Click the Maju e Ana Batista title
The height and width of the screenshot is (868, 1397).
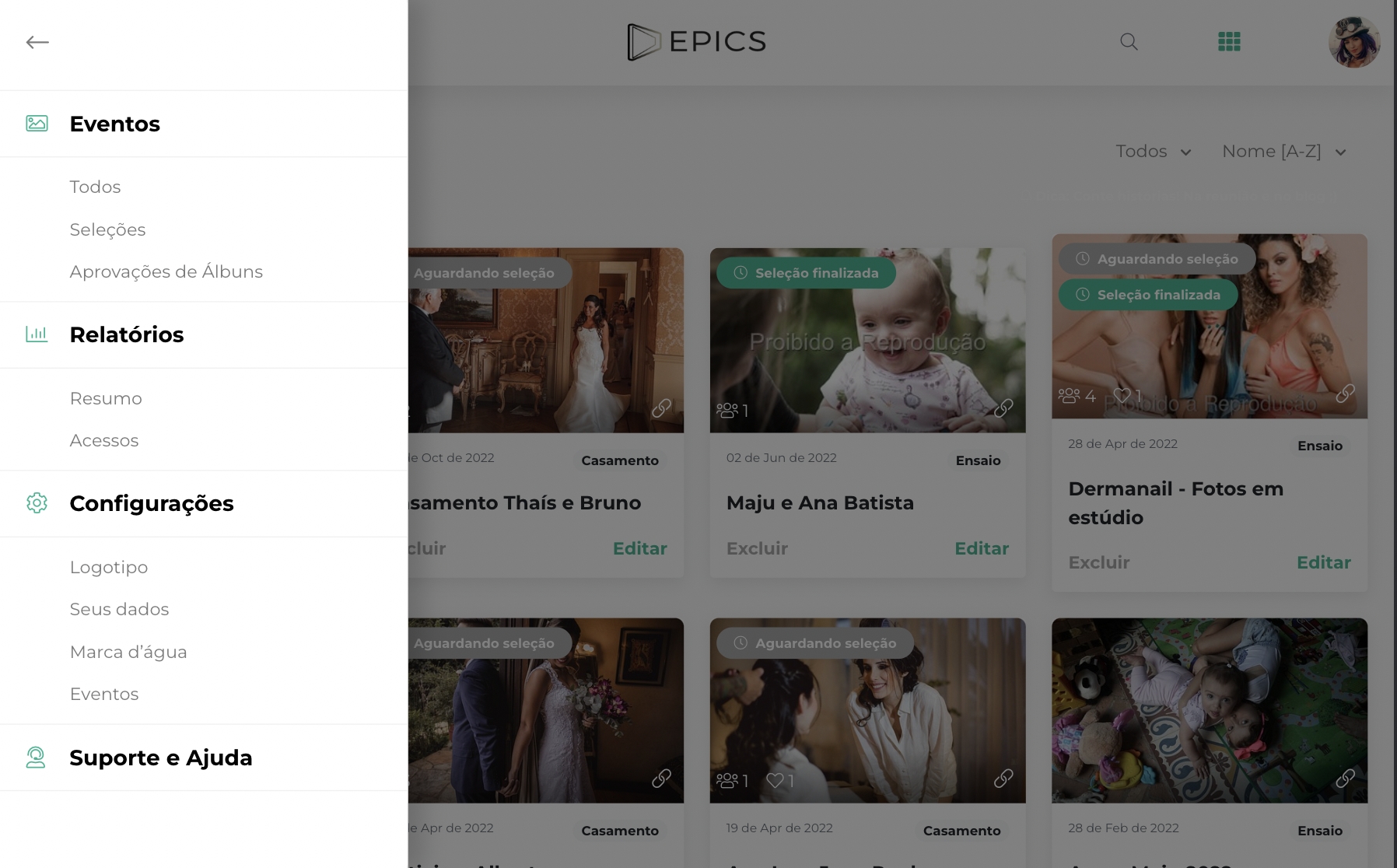pyautogui.click(x=820, y=502)
